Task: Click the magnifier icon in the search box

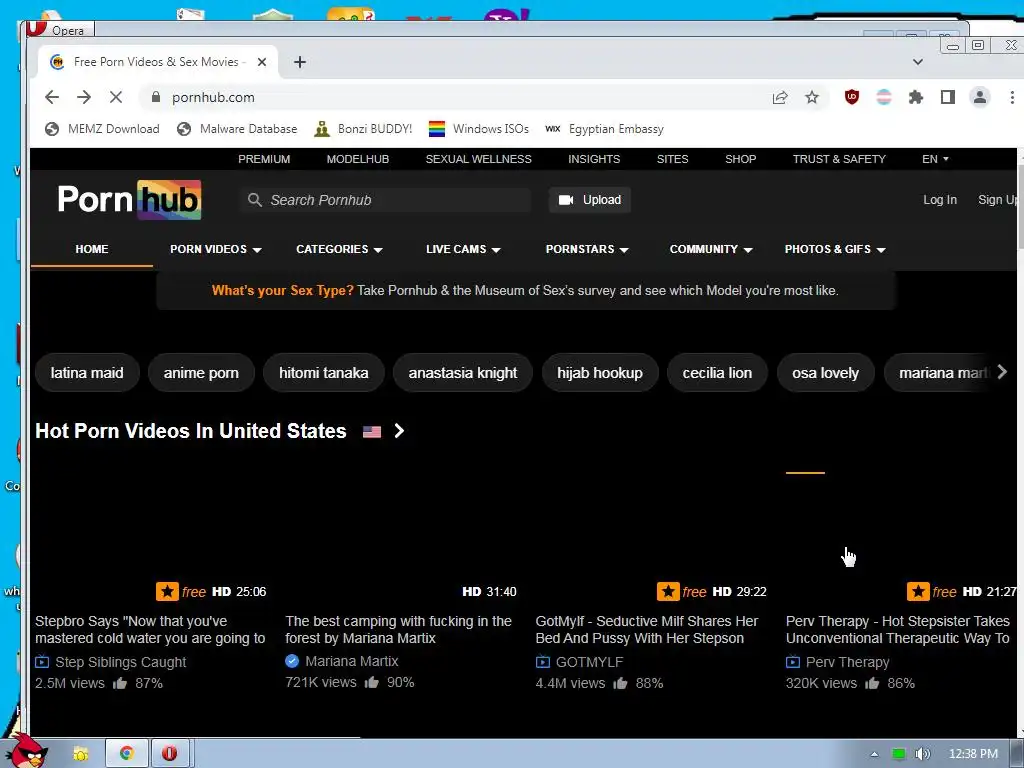Action: click(255, 200)
